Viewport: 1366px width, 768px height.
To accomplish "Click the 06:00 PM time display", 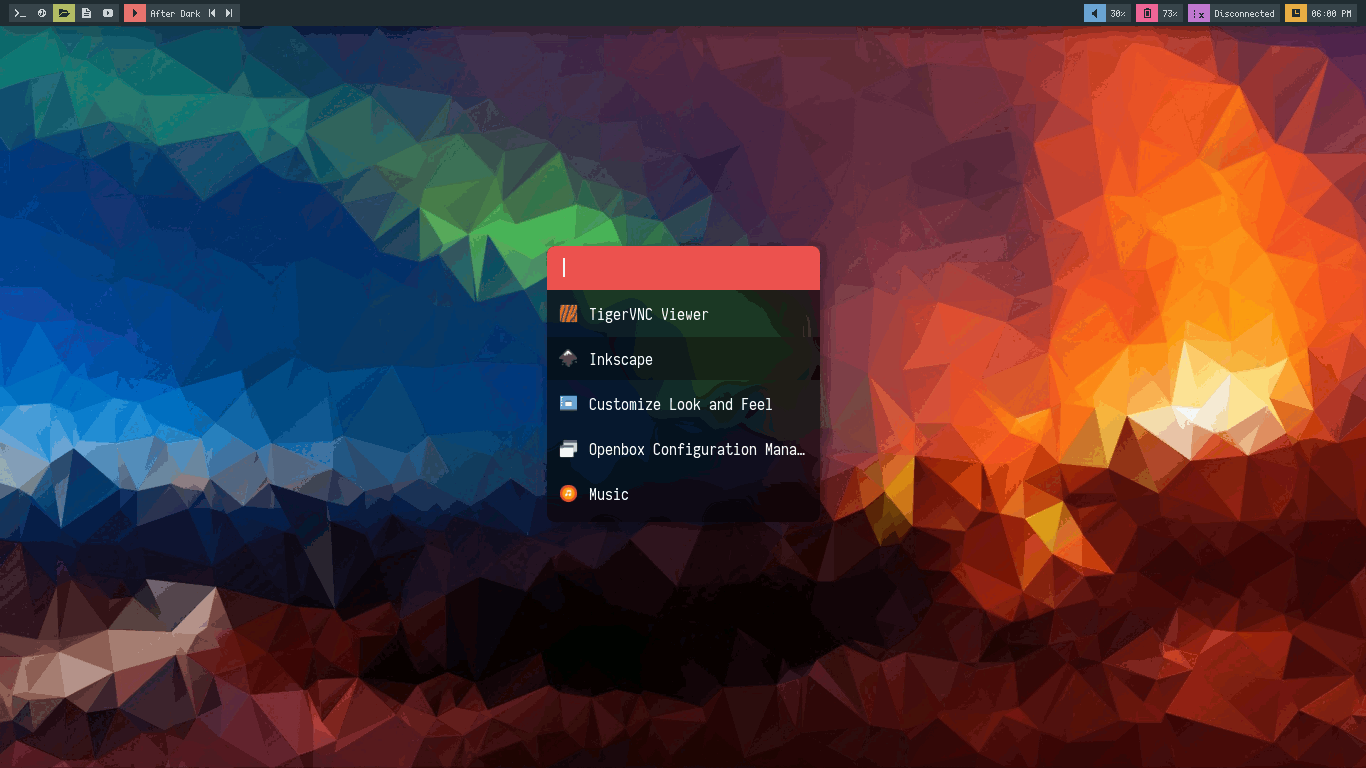I will (1331, 14).
